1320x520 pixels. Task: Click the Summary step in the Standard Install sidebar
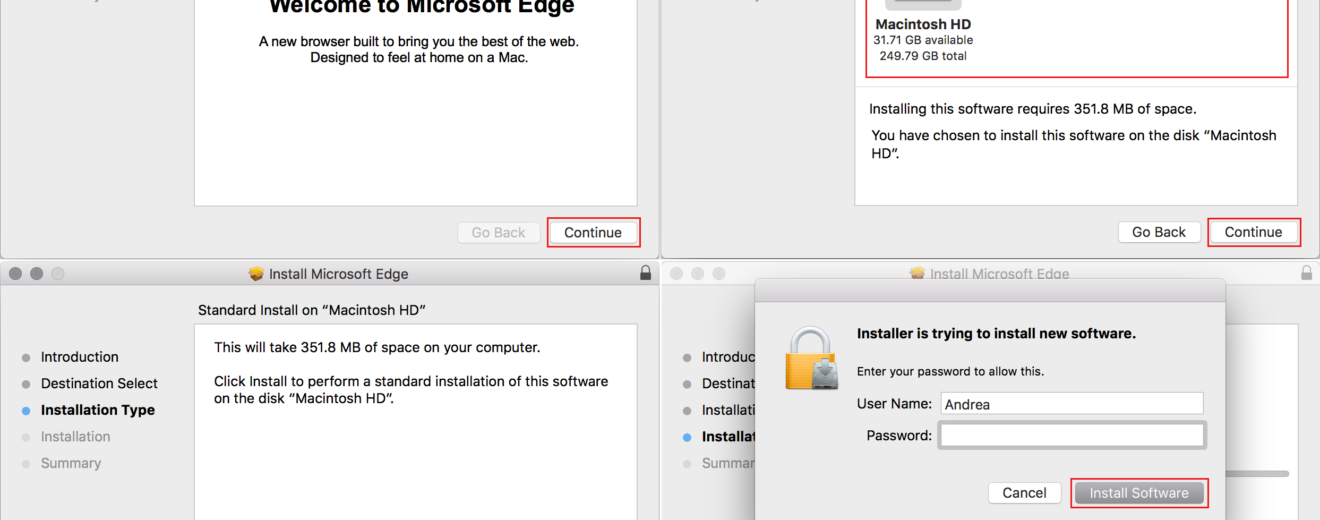coord(70,463)
